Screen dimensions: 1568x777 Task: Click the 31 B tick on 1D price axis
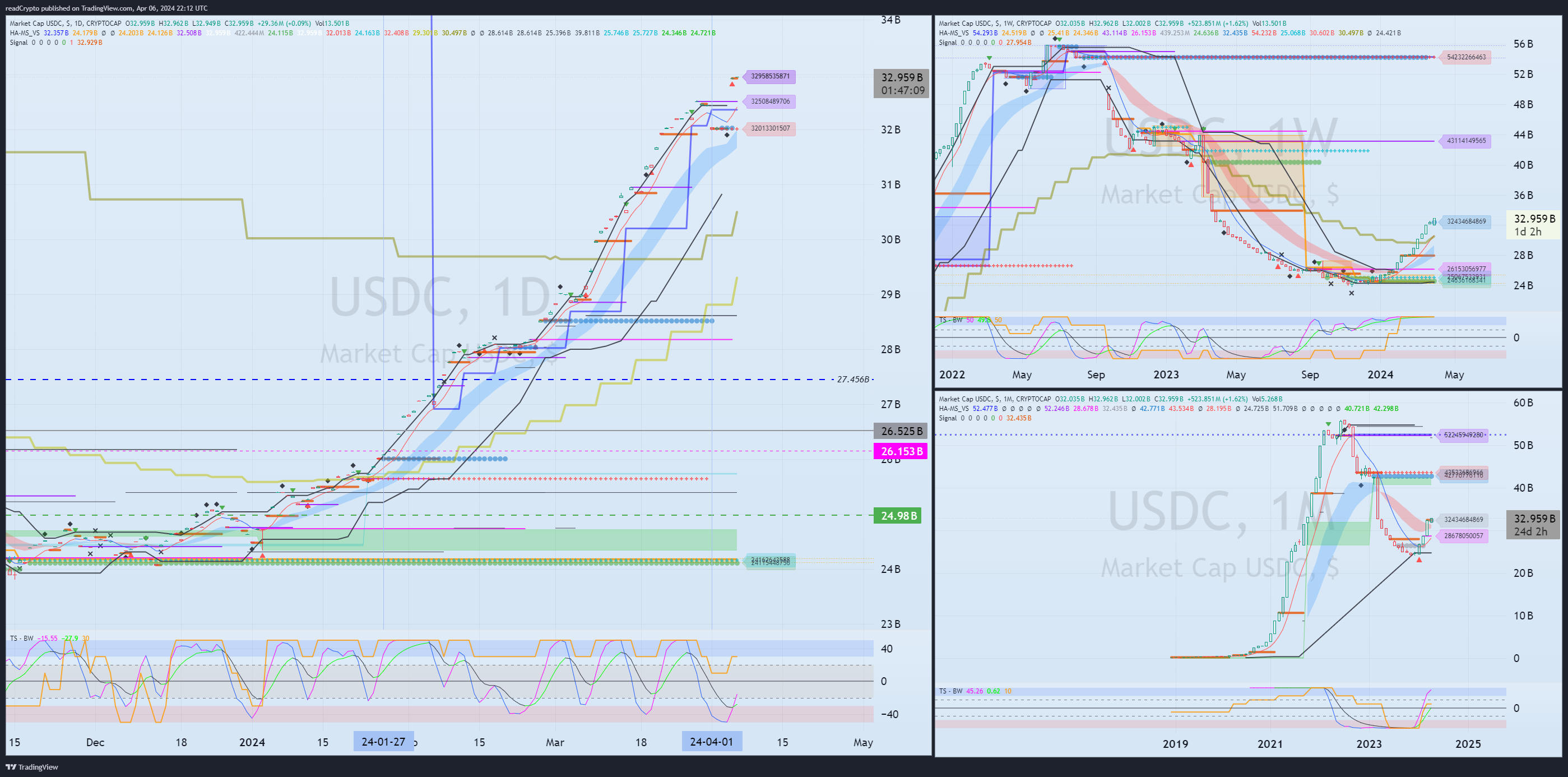(890, 184)
